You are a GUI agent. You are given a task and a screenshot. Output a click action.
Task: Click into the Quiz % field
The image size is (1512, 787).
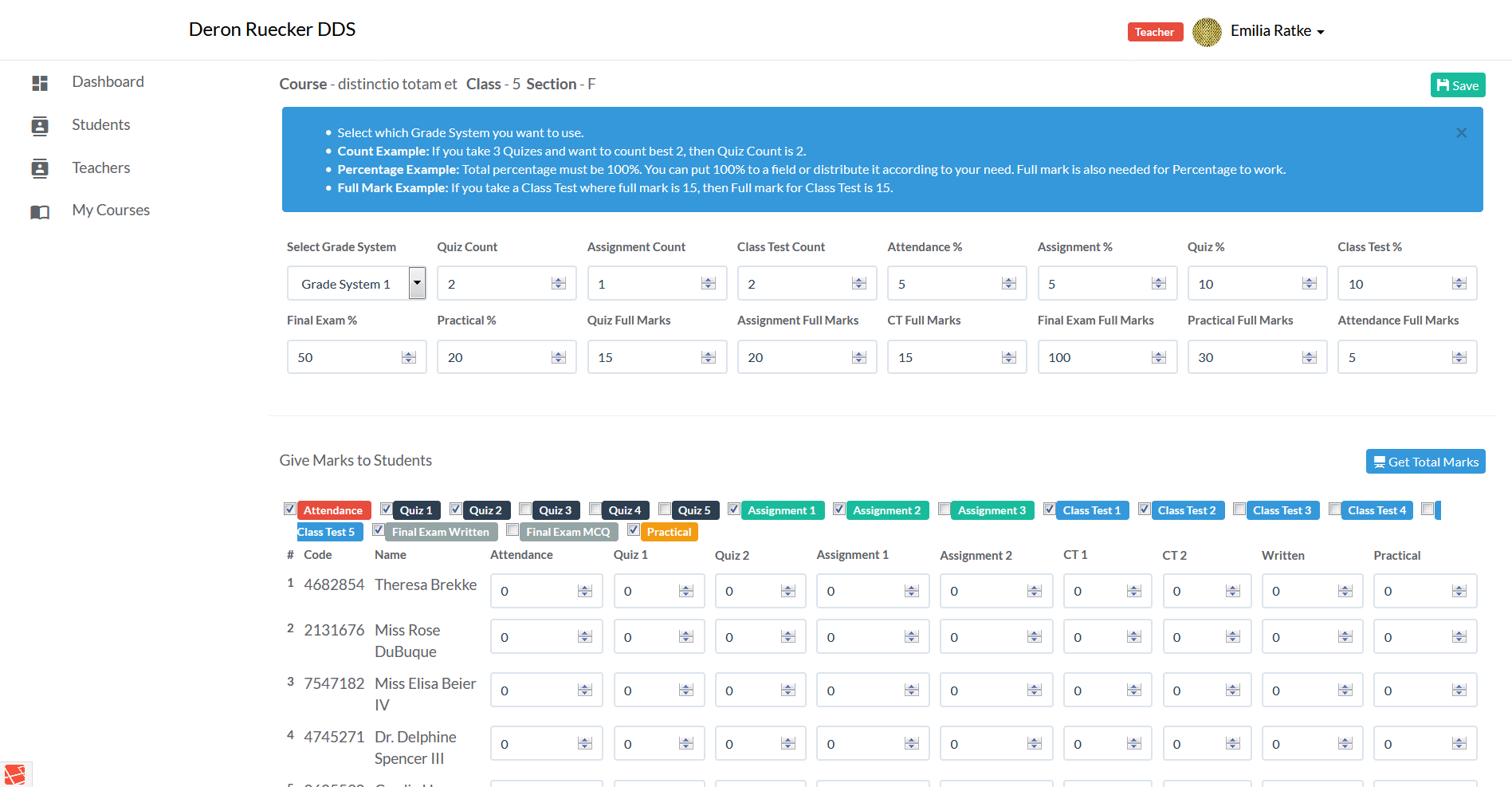(1257, 284)
